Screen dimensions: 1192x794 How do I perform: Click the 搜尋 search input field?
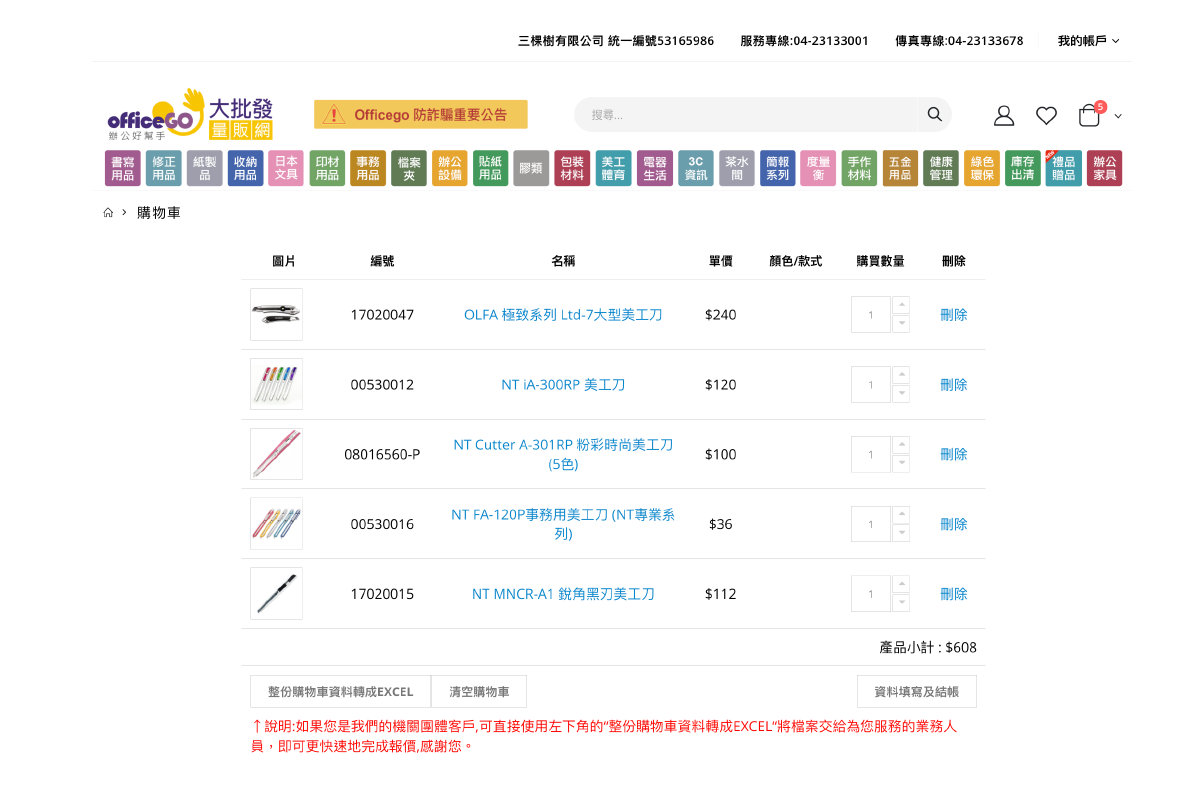click(x=745, y=115)
